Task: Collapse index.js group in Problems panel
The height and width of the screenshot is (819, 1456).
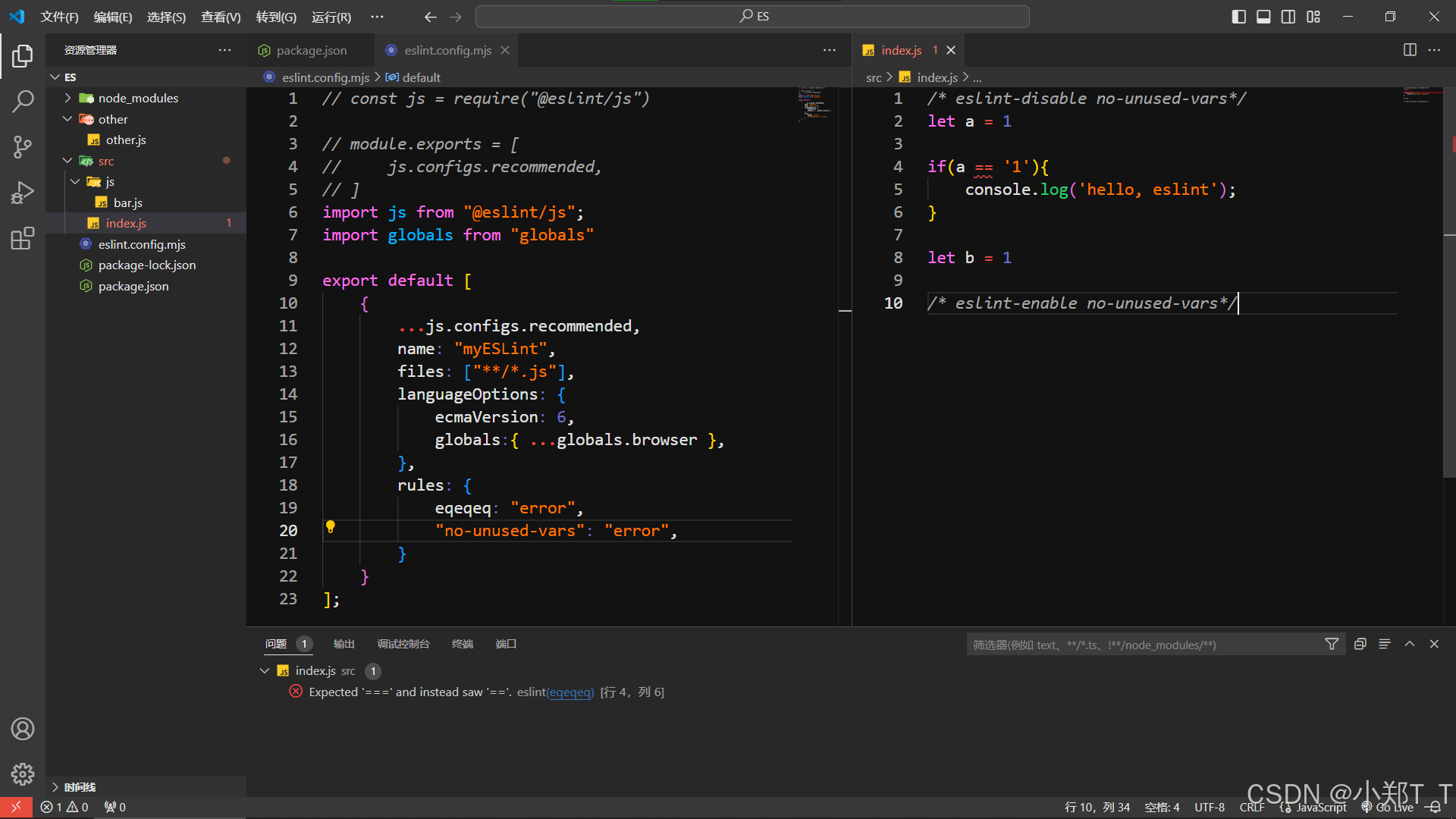Action: (265, 671)
